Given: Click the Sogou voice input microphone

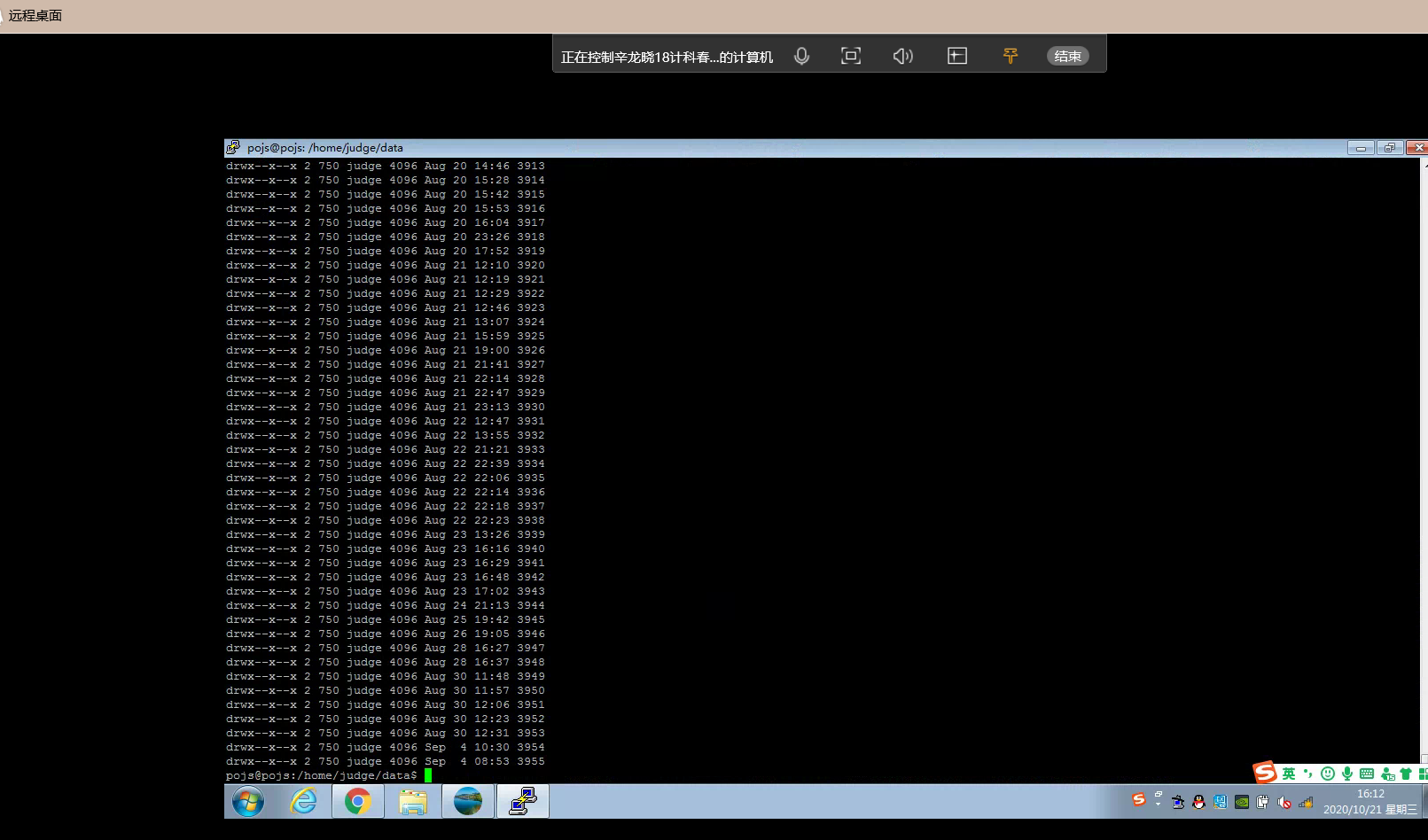Looking at the screenshot, I should [1347, 774].
